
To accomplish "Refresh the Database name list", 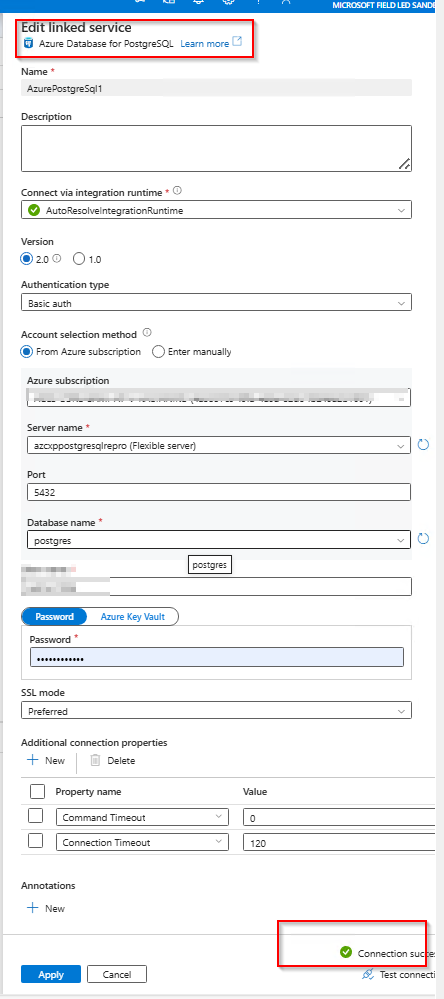I will pyautogui.click(x=423, y=539).
